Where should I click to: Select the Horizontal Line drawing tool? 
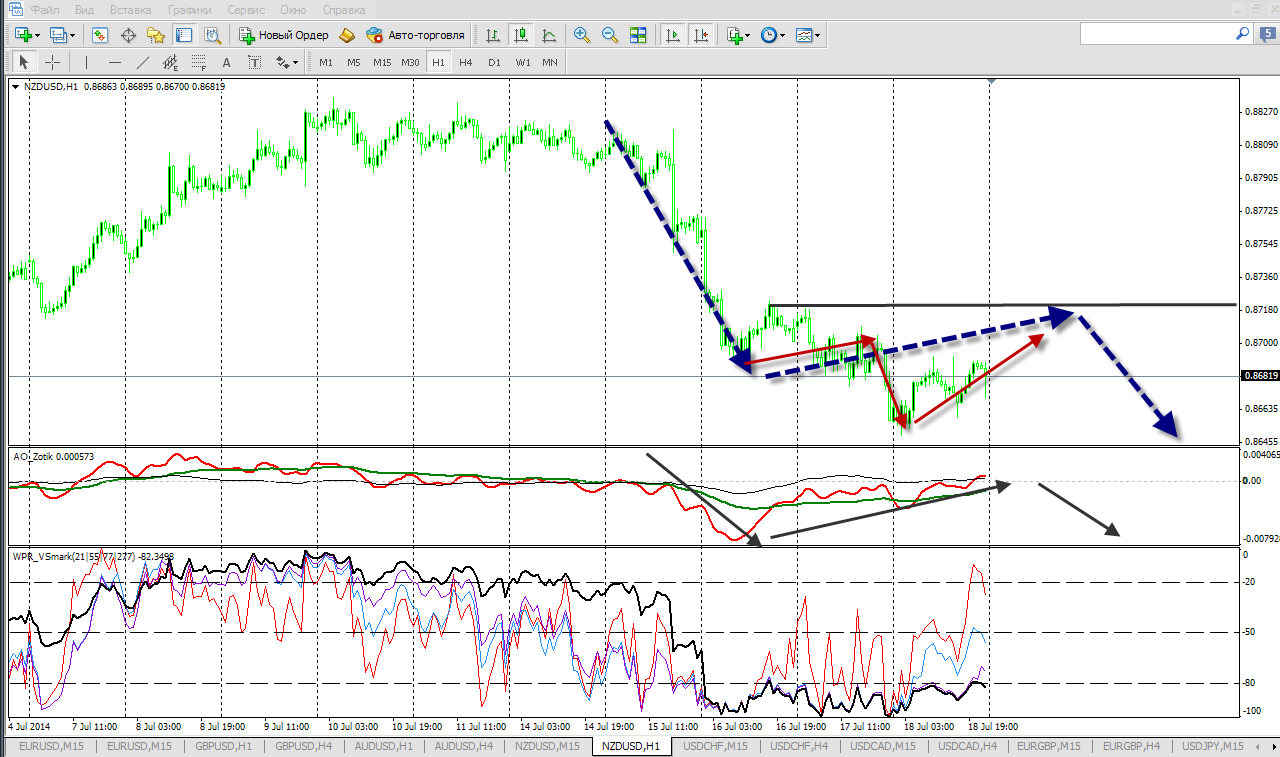click(x=115, y=62)
